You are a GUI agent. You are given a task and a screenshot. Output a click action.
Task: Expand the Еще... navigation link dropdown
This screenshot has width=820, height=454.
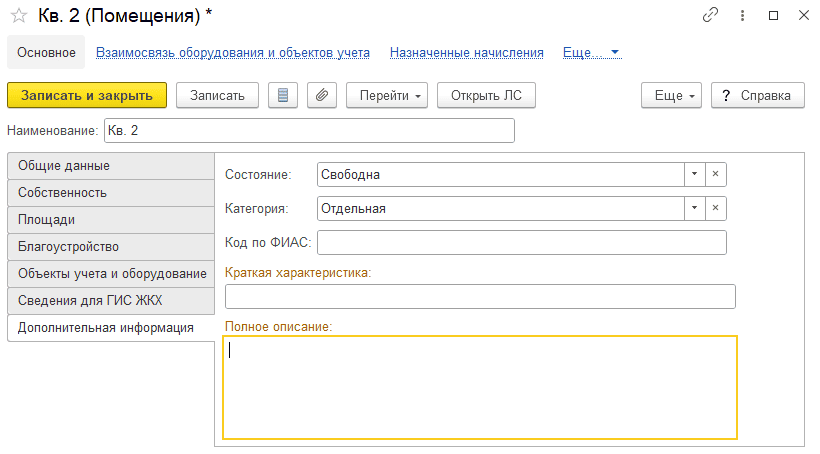click(592, 52)
